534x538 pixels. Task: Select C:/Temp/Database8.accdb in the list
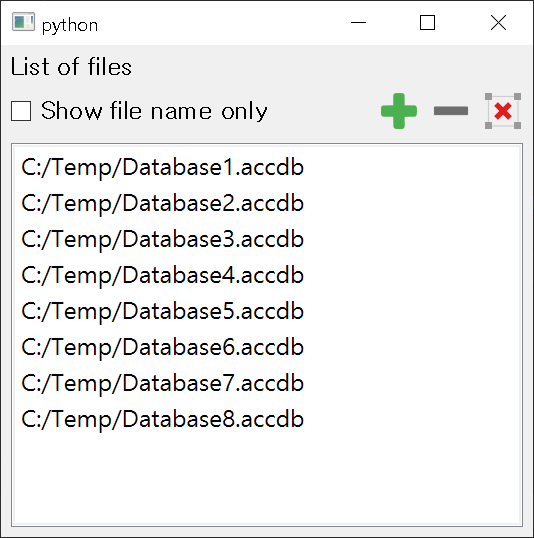(x=267, y=419)
